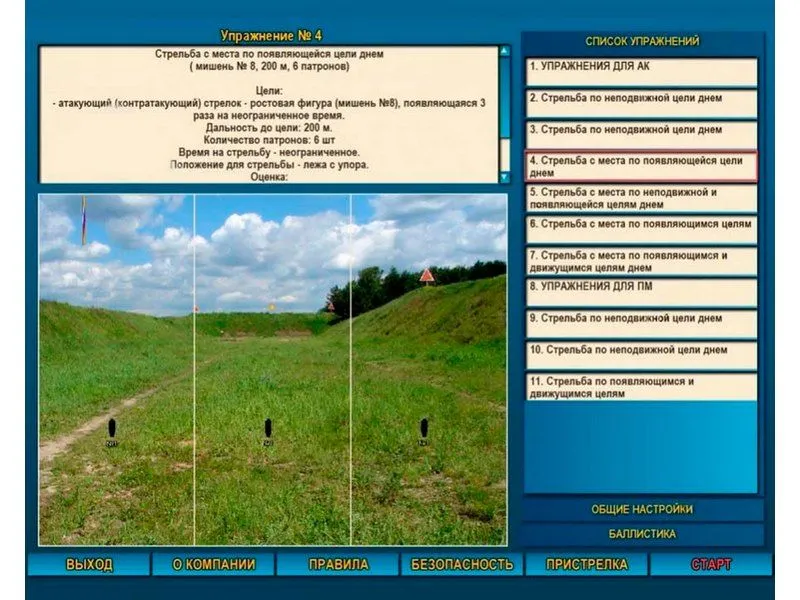Select exercise 6 по появляющимся целям
800x600 pixels.
point(641,226)
